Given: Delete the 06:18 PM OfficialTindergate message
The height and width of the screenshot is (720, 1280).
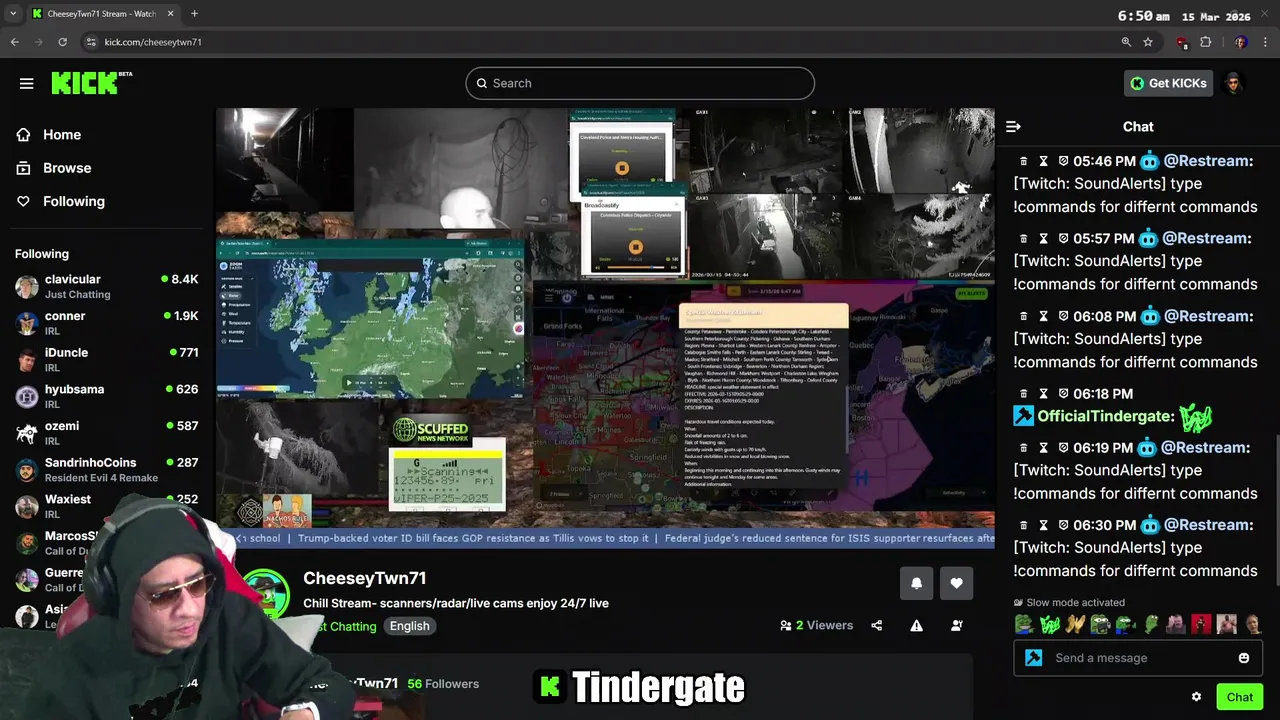Looking at the screenshot, I should [x=1023, y=394].
